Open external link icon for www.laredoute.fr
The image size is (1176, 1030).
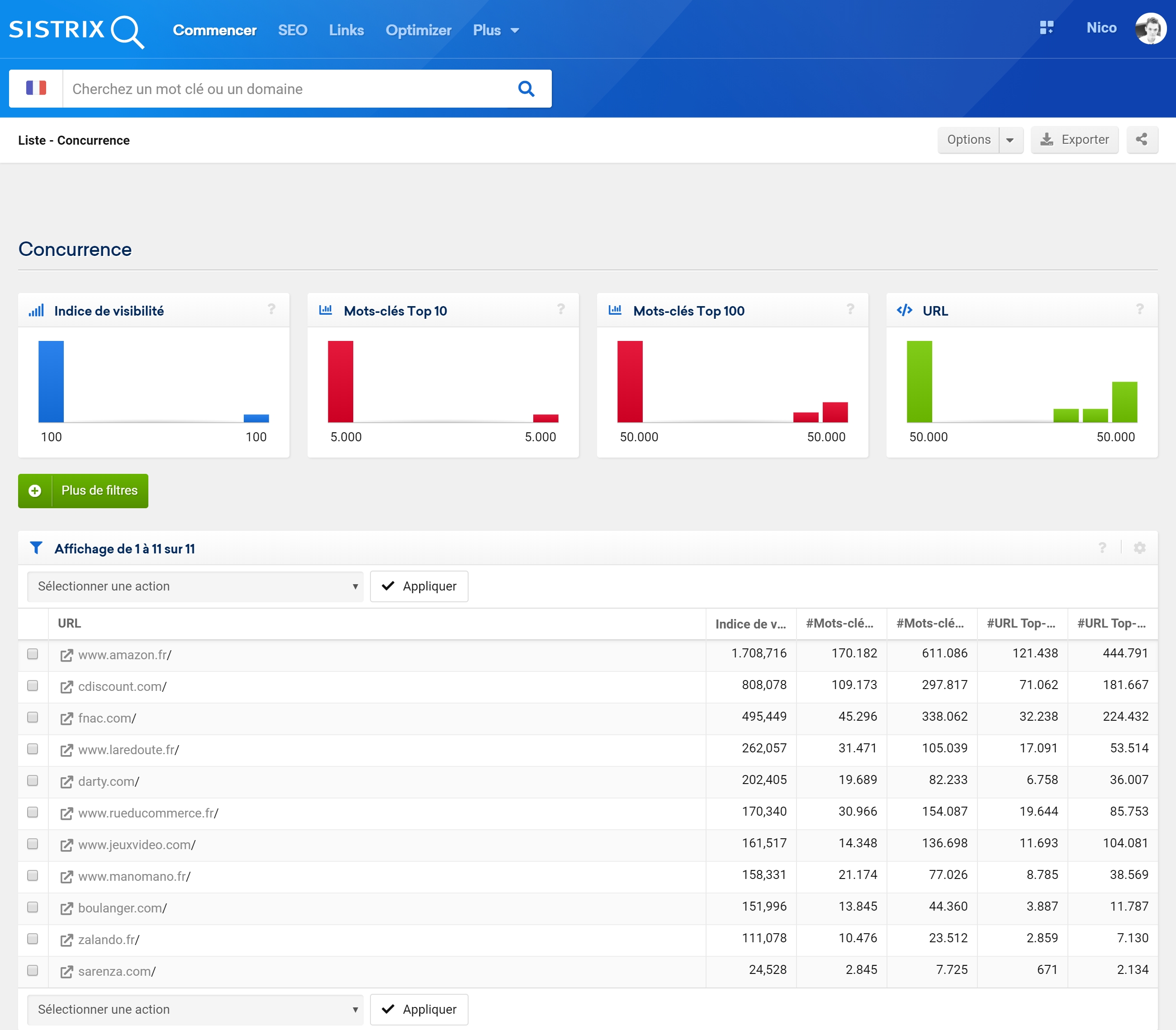66,750
